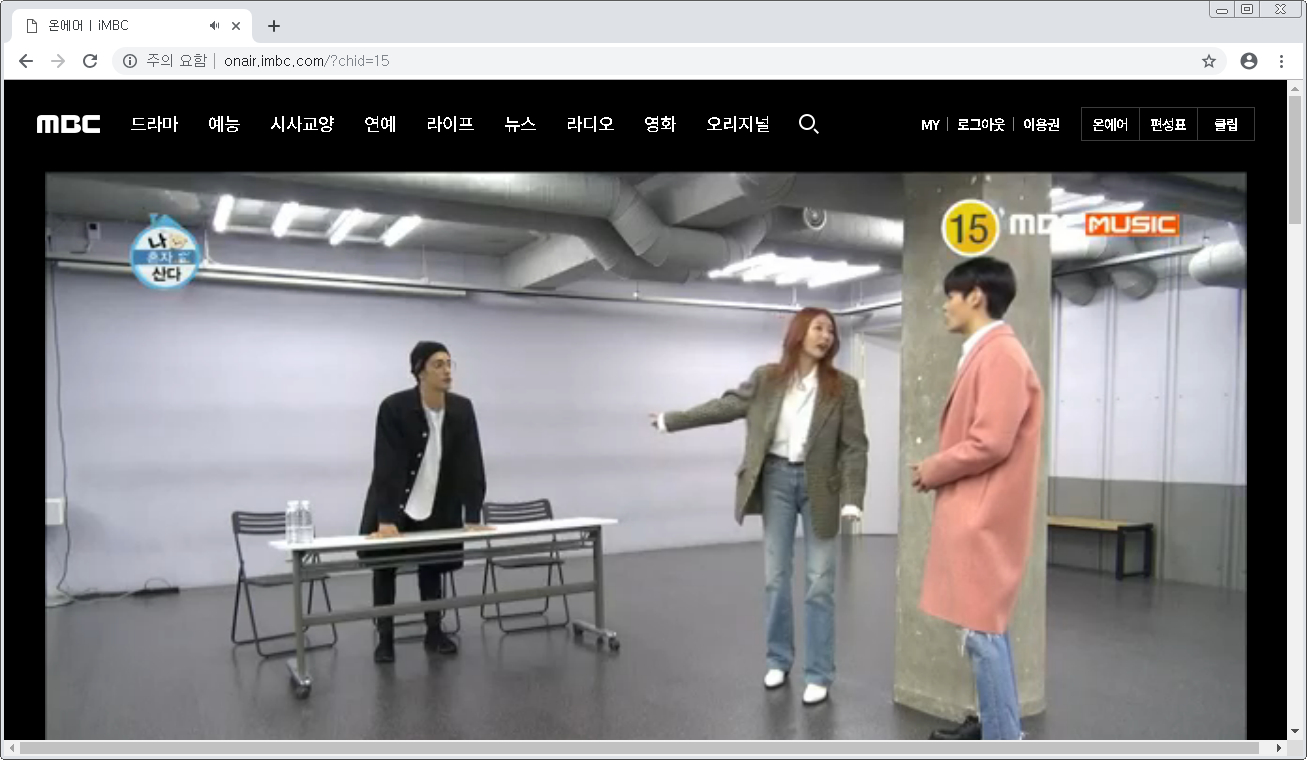Screen dimensions: 1307x760
Task: Click the horizontal scrollbar right arrow
Action: tap(1279, 748)
